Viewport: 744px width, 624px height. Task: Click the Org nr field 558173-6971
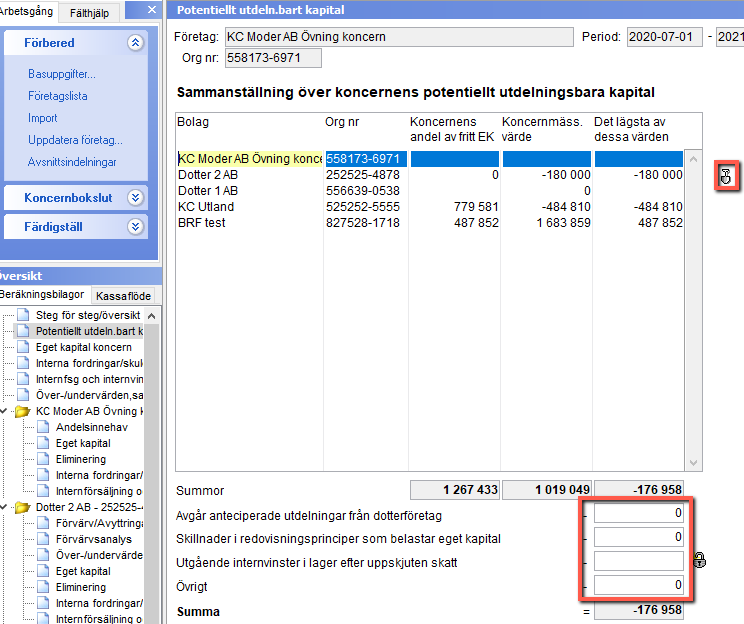273,58
